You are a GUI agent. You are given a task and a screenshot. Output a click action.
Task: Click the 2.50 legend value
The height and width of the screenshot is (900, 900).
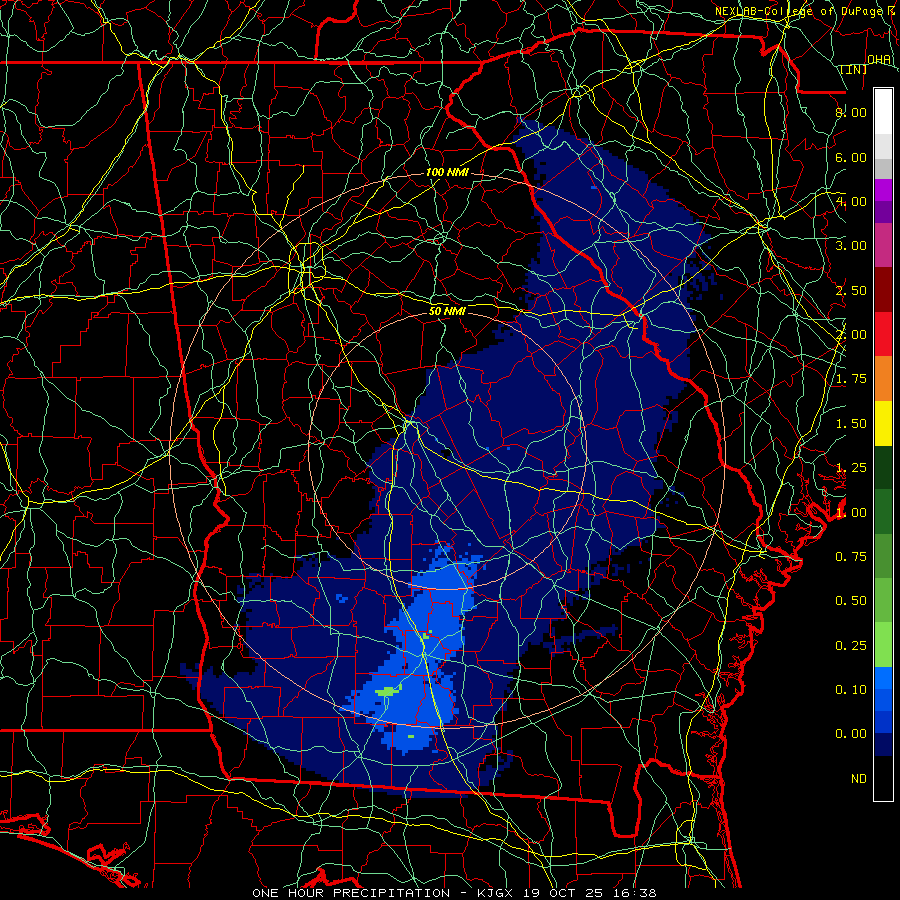(x=851, y=290)
